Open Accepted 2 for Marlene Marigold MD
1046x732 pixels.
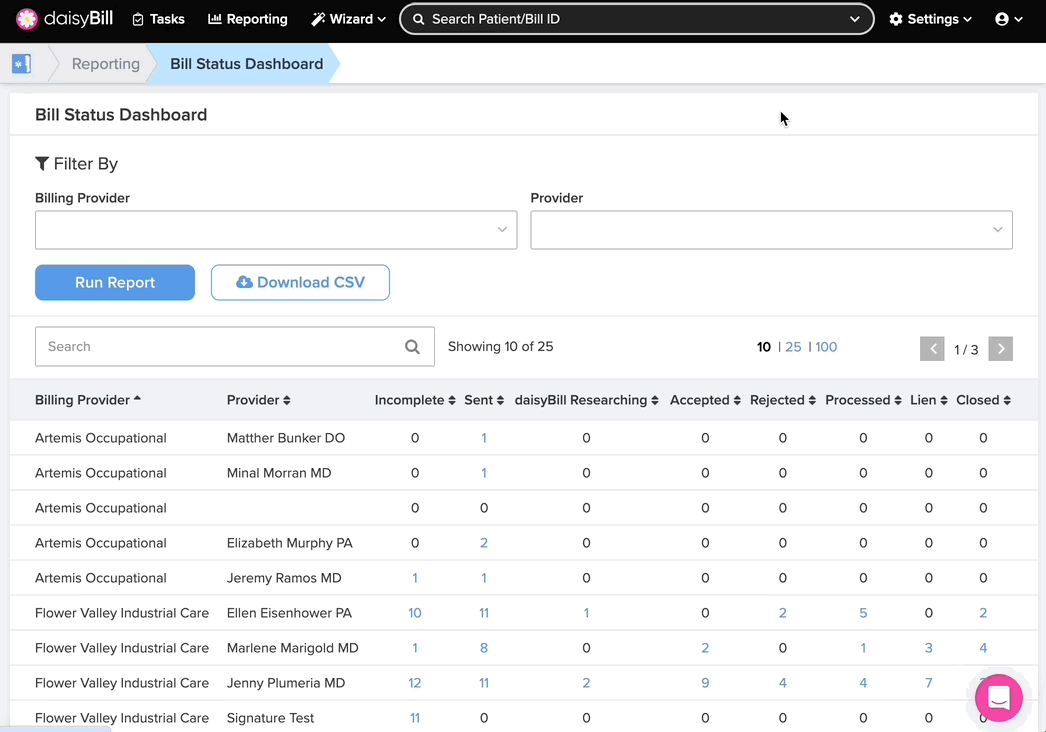pos(705,648)
